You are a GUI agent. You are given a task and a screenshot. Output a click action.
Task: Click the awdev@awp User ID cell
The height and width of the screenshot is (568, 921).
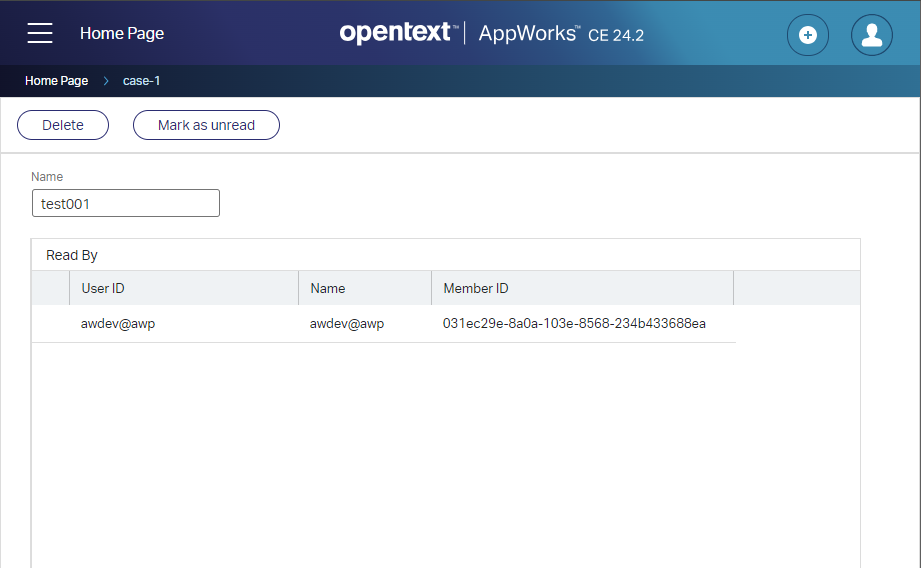(118, 324)
